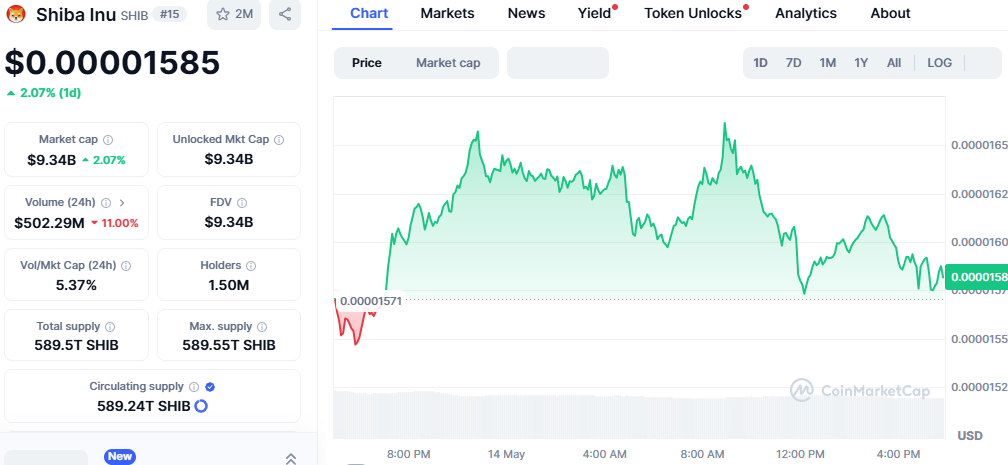Click the verified badge next to Circulating supply

[x=210, y=387]
